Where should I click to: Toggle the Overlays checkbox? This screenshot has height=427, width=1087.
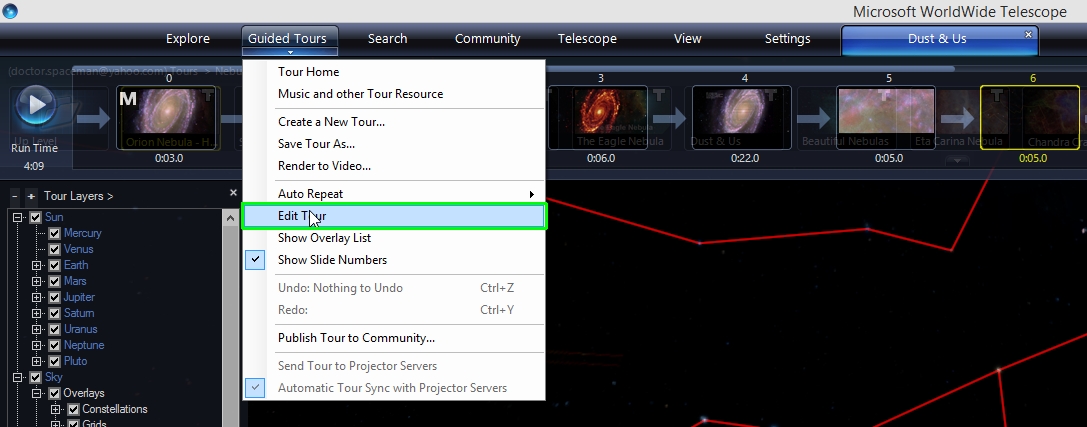(x=54, y=394)
